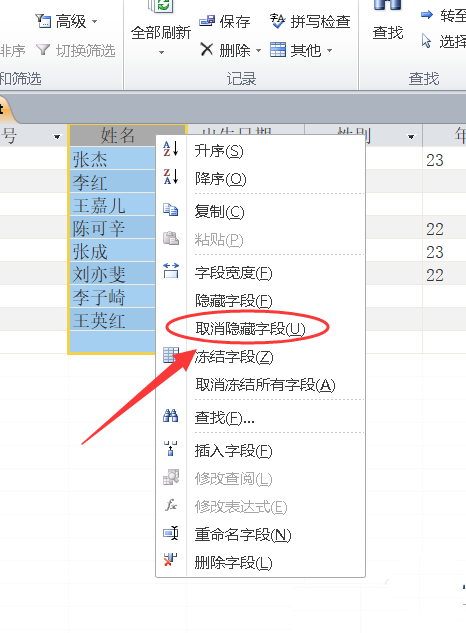Viewport: 466px width, 633px height.
Task: Click the cell containing 张杰
Action: point(112,159)
